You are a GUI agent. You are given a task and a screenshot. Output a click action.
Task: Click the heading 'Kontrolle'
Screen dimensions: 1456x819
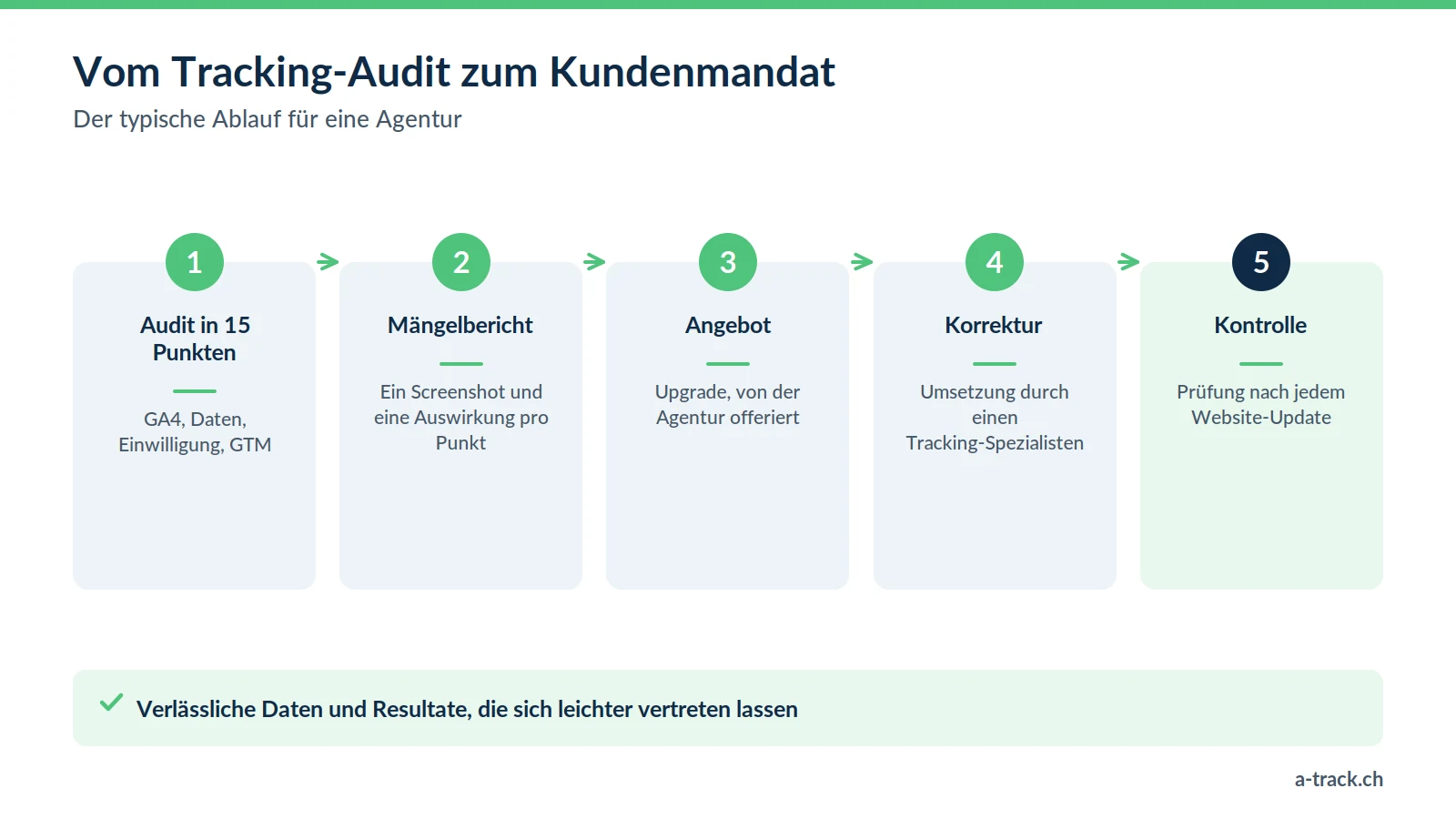pos(1260,325)
